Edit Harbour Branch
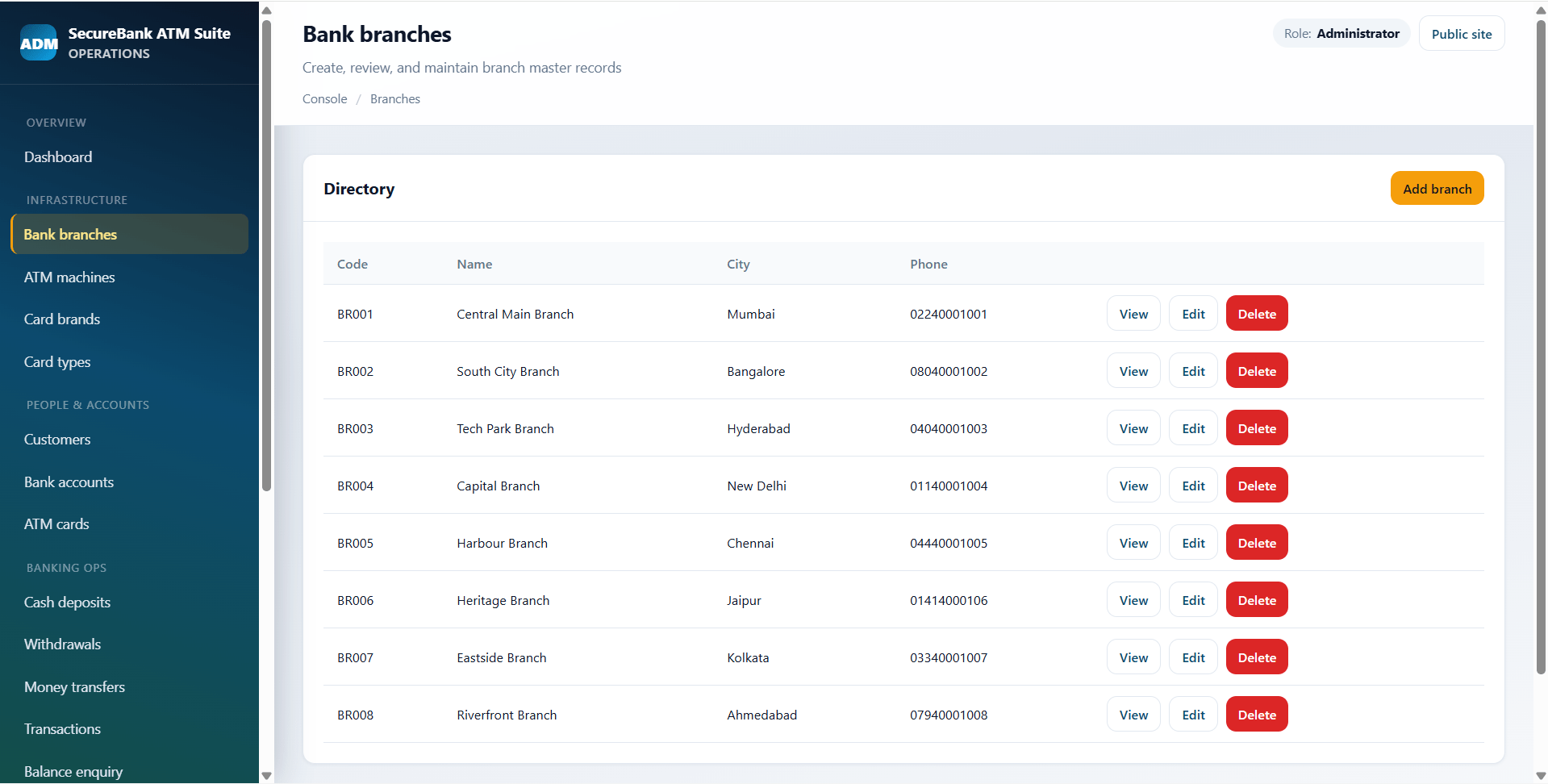1548x784 pixels. tap(1193, 543)
